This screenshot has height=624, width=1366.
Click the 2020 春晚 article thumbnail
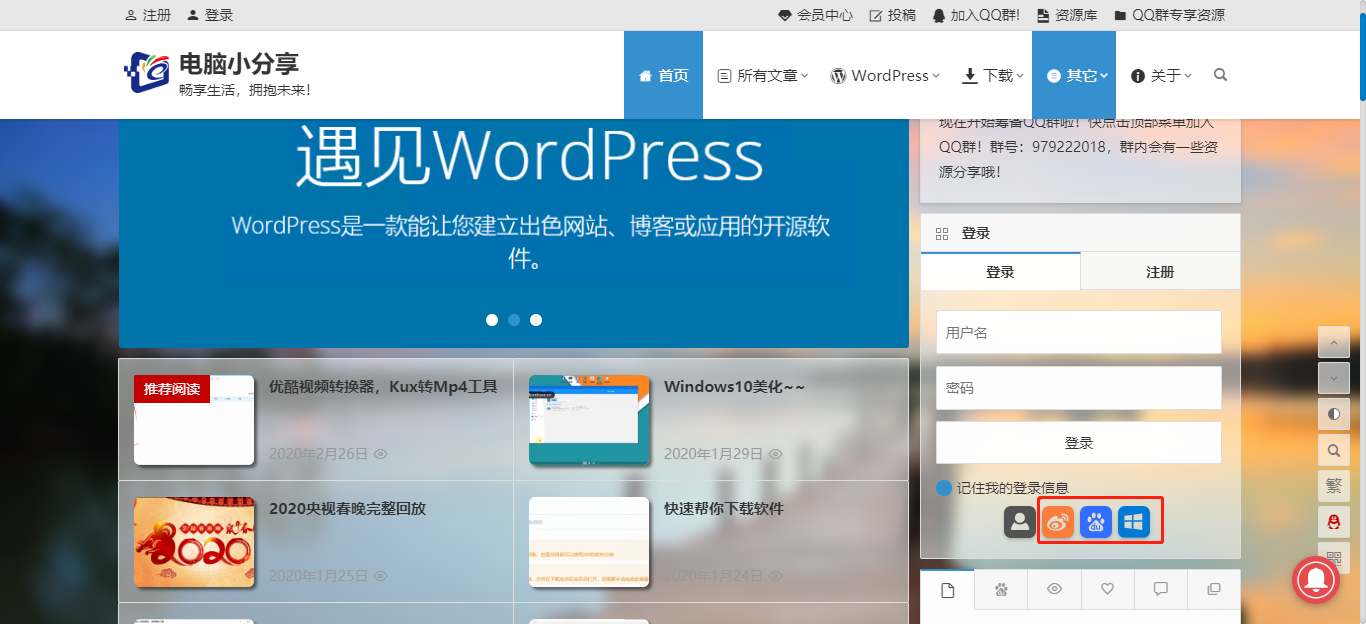coord(194,542)
